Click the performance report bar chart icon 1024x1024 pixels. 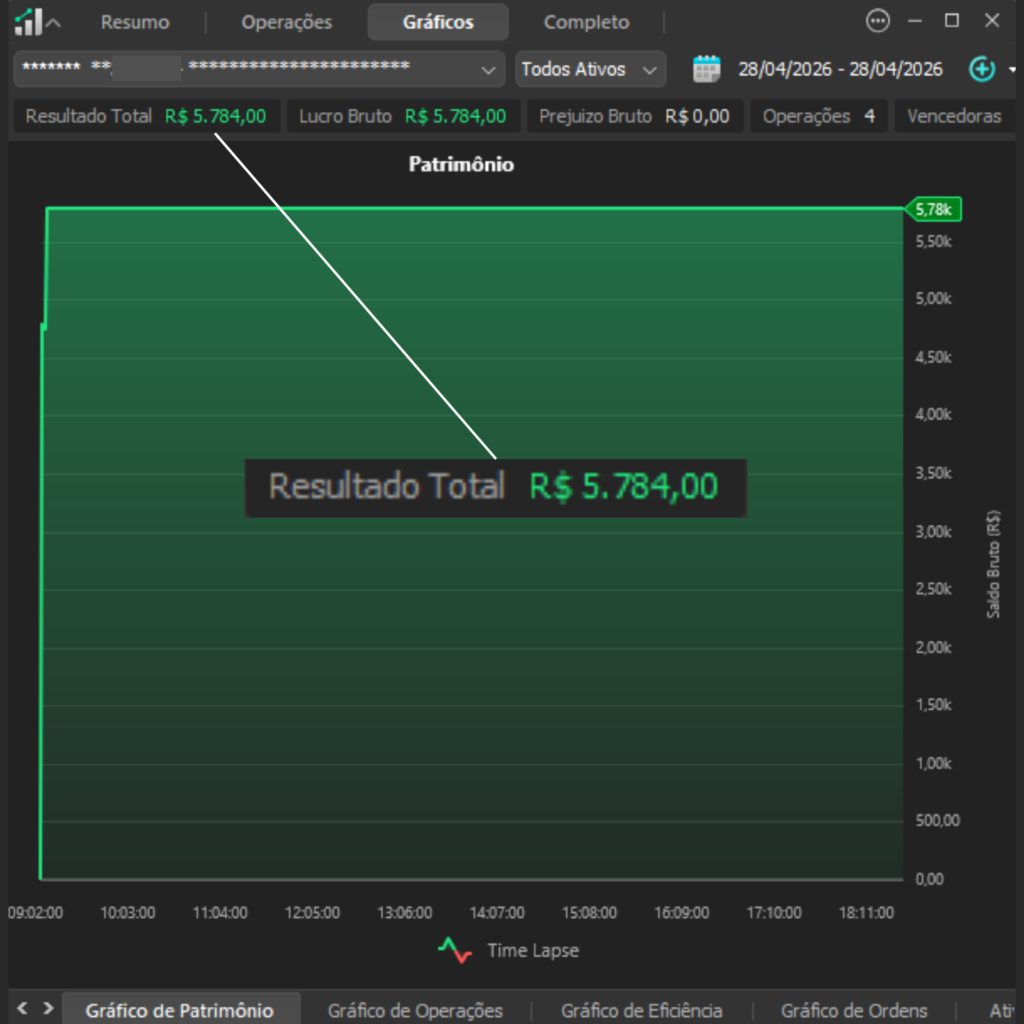pyautogui.click(x=28, y=22)
